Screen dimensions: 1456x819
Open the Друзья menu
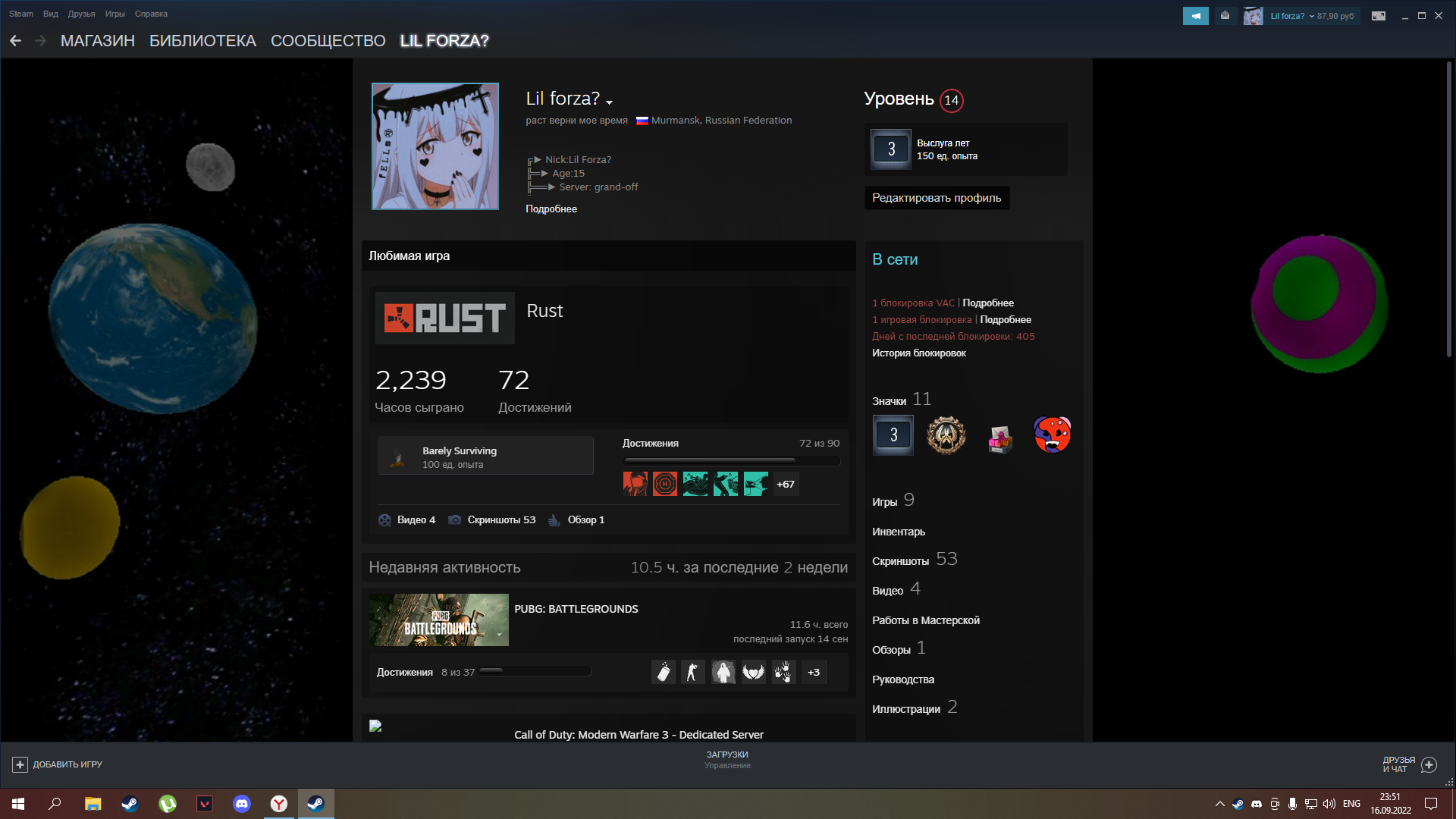81,14
